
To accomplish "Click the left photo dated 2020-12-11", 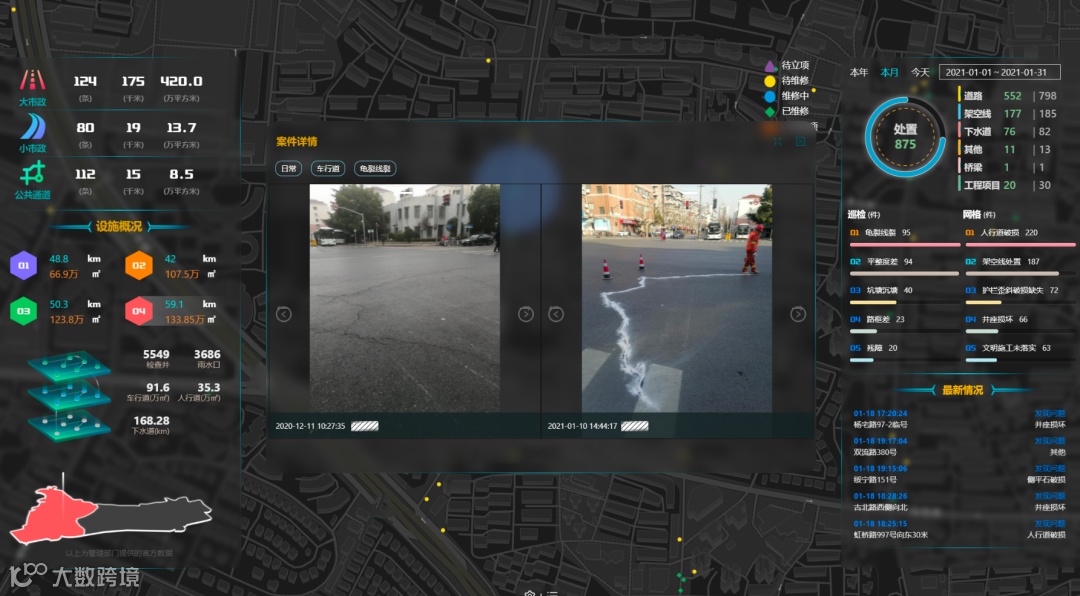I will (x=404, y=298).
